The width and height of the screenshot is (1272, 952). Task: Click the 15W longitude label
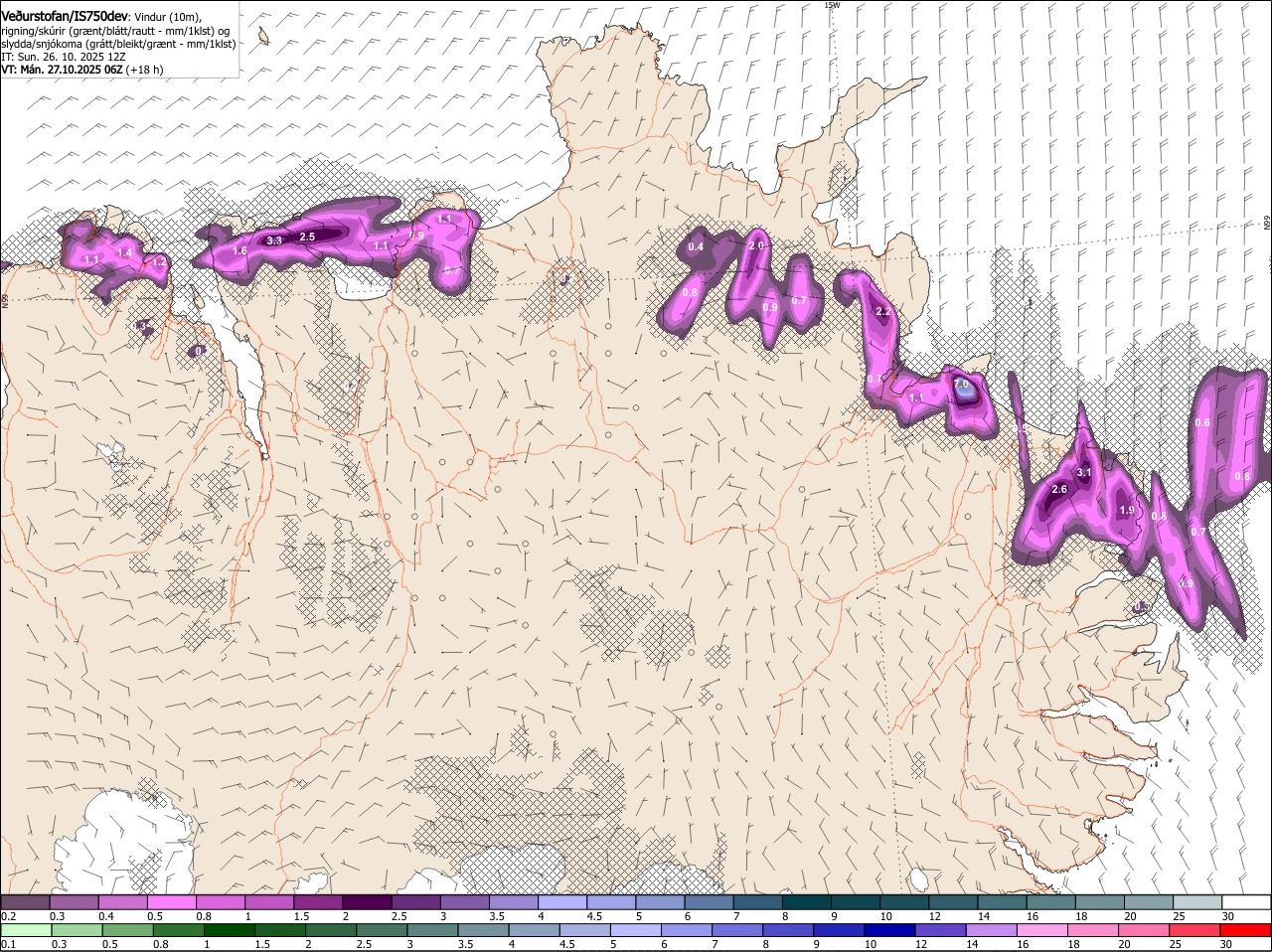pos(832,5)
